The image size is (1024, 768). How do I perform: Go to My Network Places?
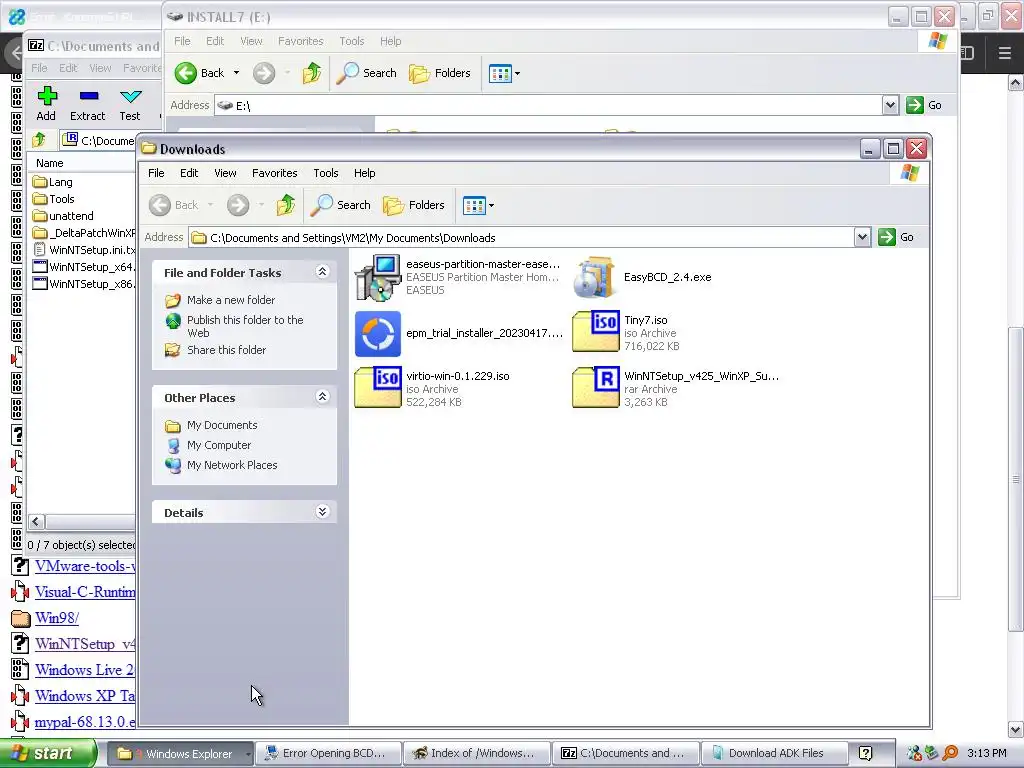click(x=232, y=465)
